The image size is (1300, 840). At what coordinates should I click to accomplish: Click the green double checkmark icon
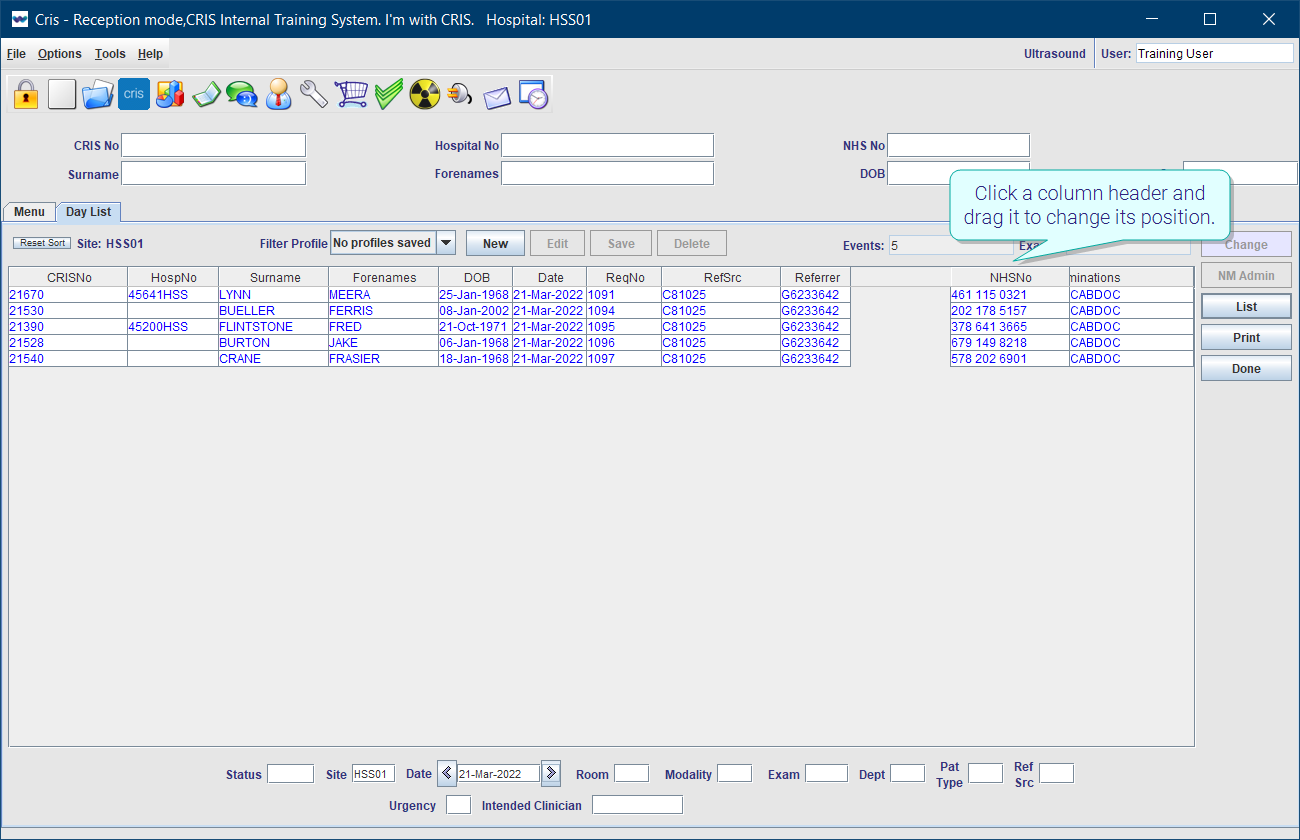point(389,94)
